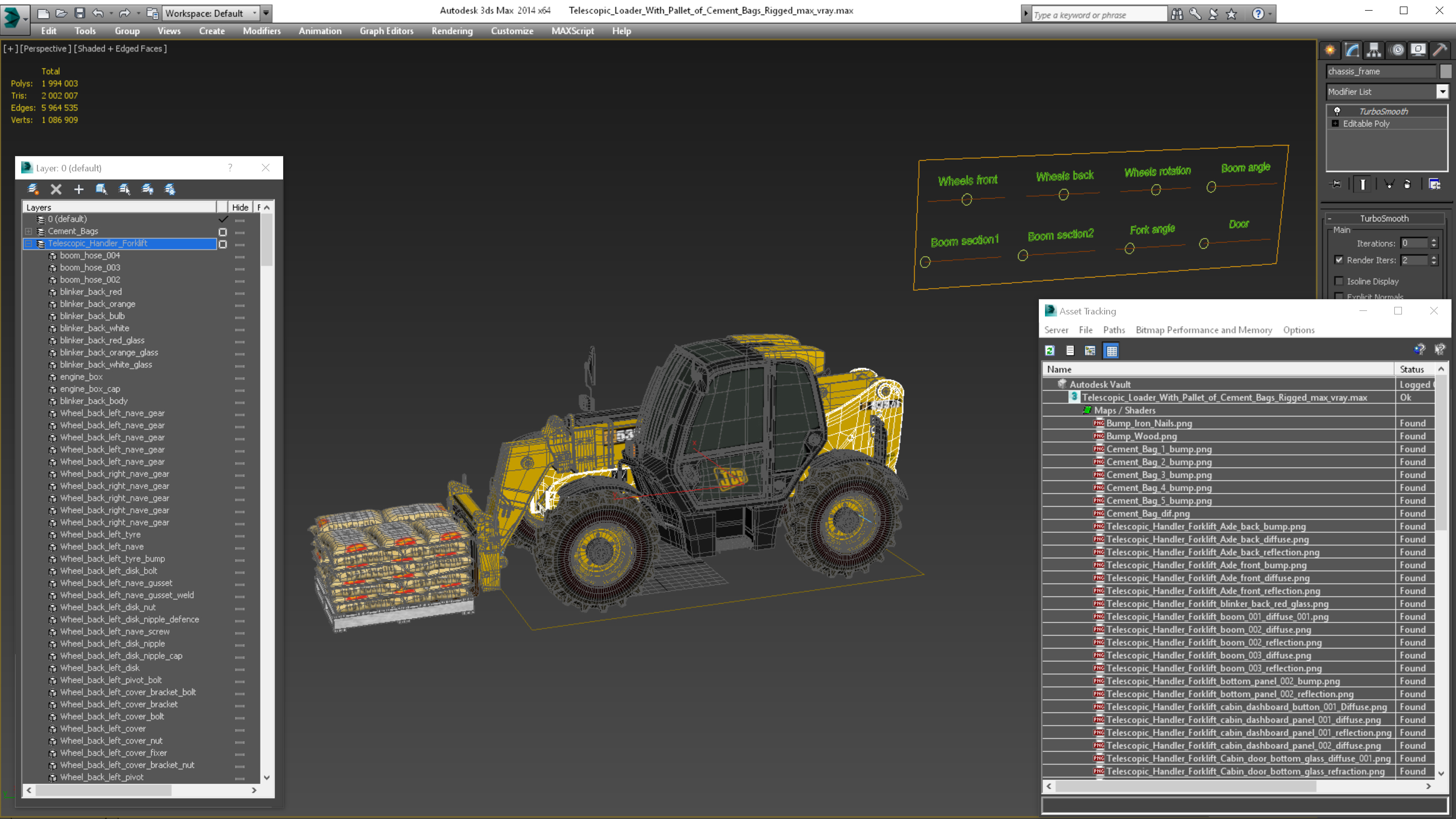Click the Project Folder icon beside Workspace selector
Screen dimensions: 1456x819
152,13
